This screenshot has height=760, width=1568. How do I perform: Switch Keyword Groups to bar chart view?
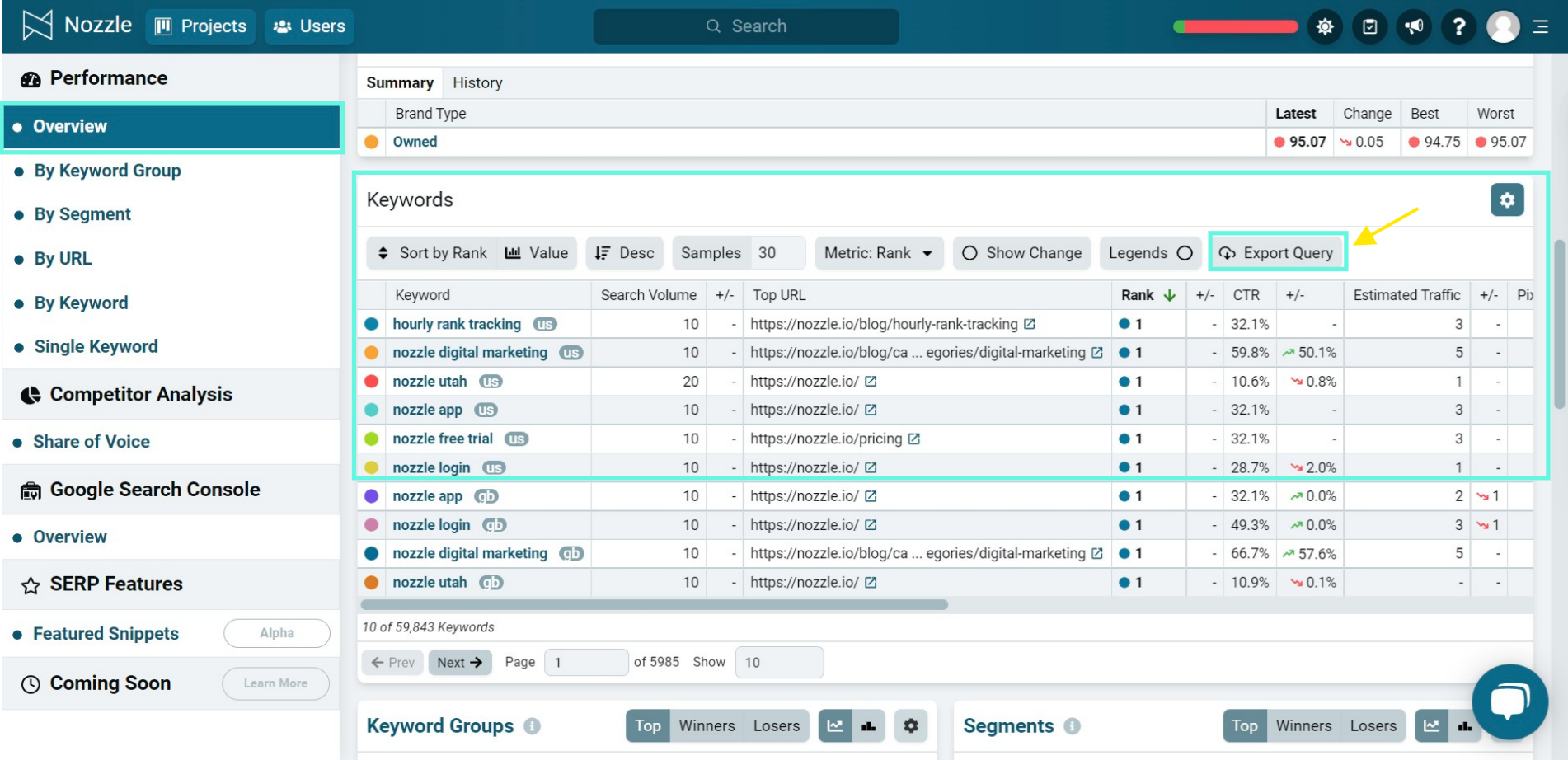(x=868, y=726)
